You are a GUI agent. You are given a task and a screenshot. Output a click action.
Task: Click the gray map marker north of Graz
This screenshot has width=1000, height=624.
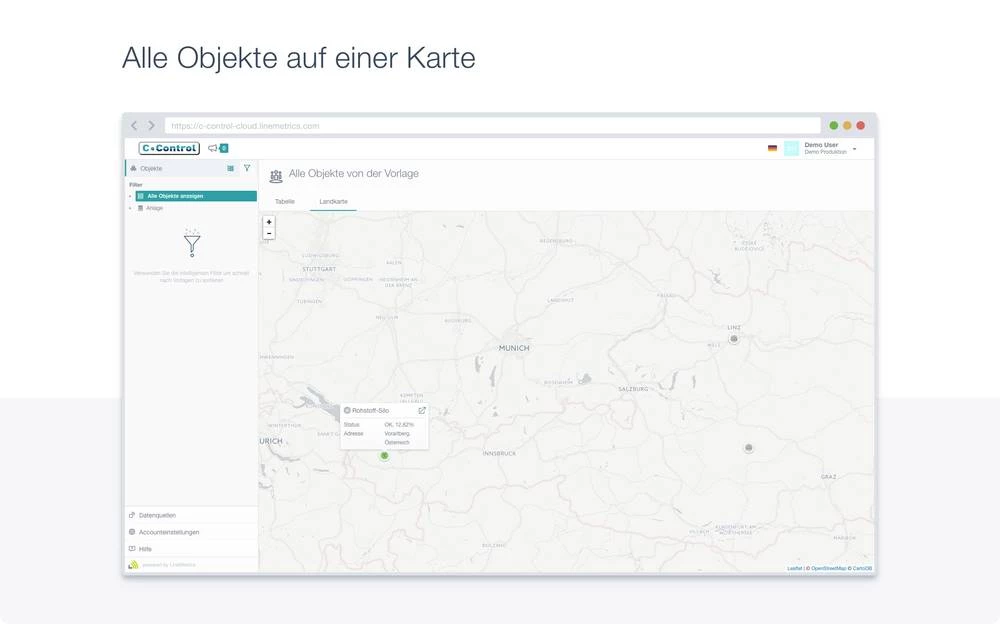[748, 448]
